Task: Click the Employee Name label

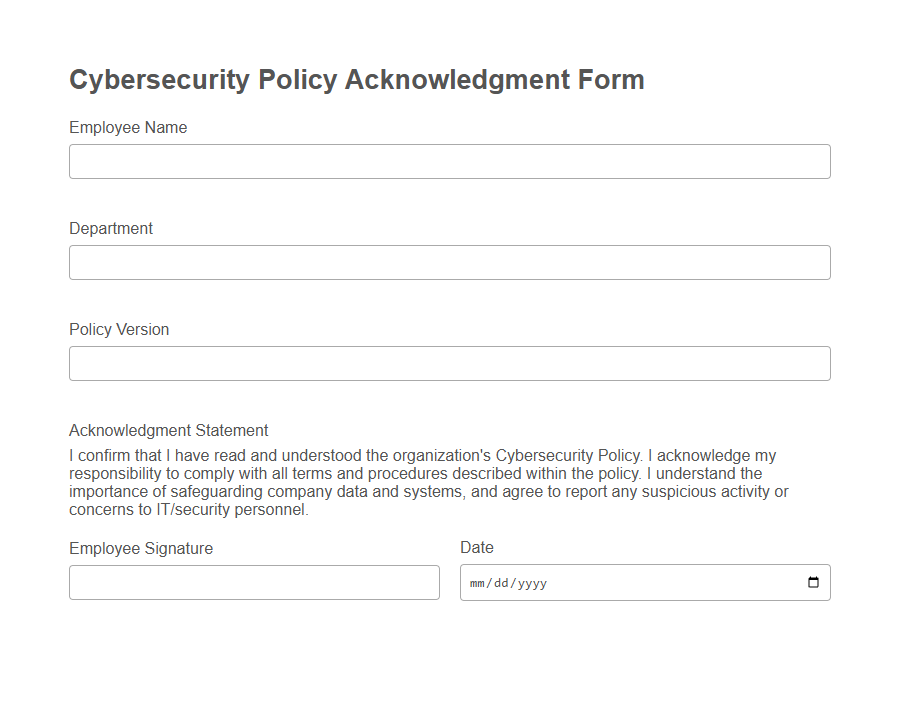Action: coord(127,127)
